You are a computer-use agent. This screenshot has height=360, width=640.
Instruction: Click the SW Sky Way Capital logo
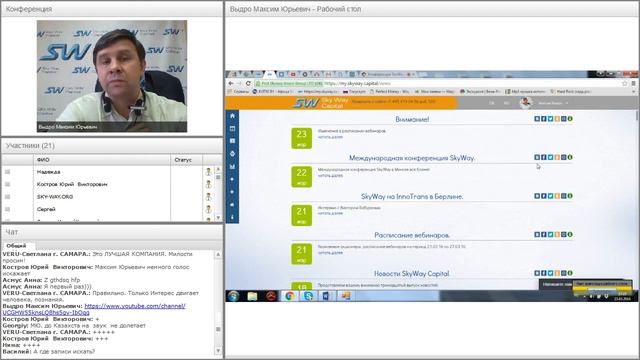click(320, 102)
